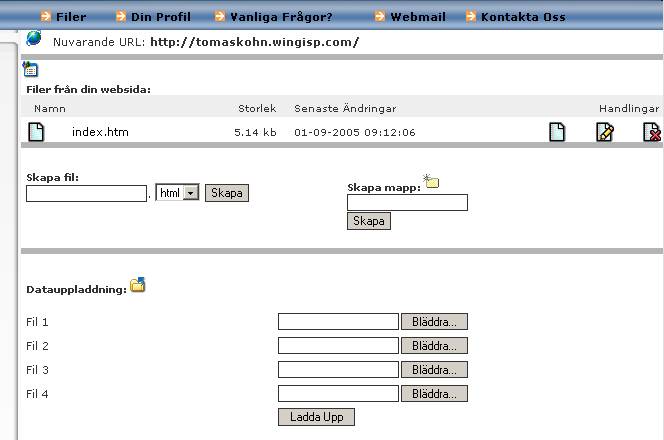This screenshot has width=664, height=440.
Task: Click the new folder icon by Skapa mapp
Action: click(x=431, y=181)
